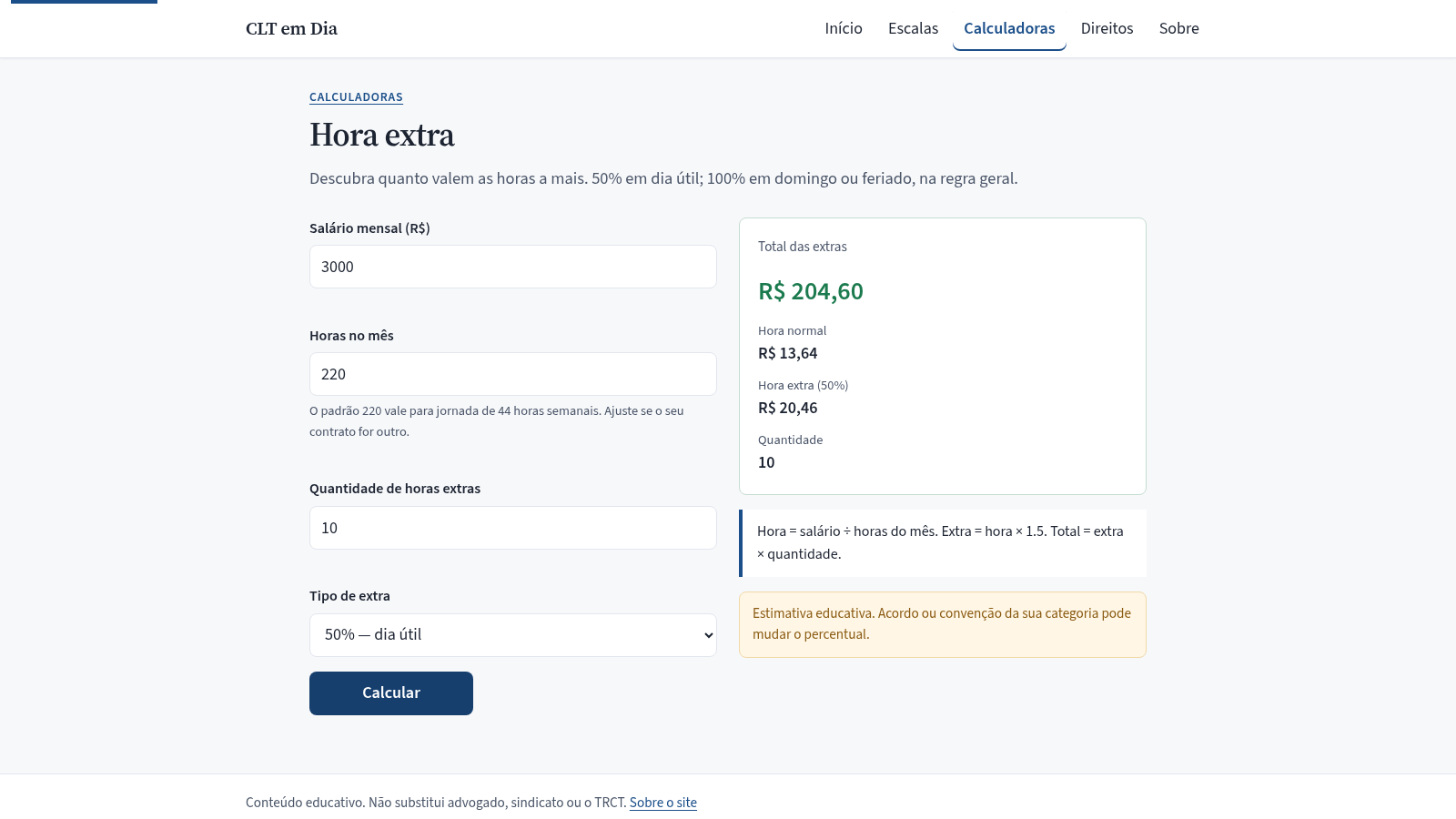Select the Calculadoras tab
The image size is (1456, 819).
(x=1009, y=28)
